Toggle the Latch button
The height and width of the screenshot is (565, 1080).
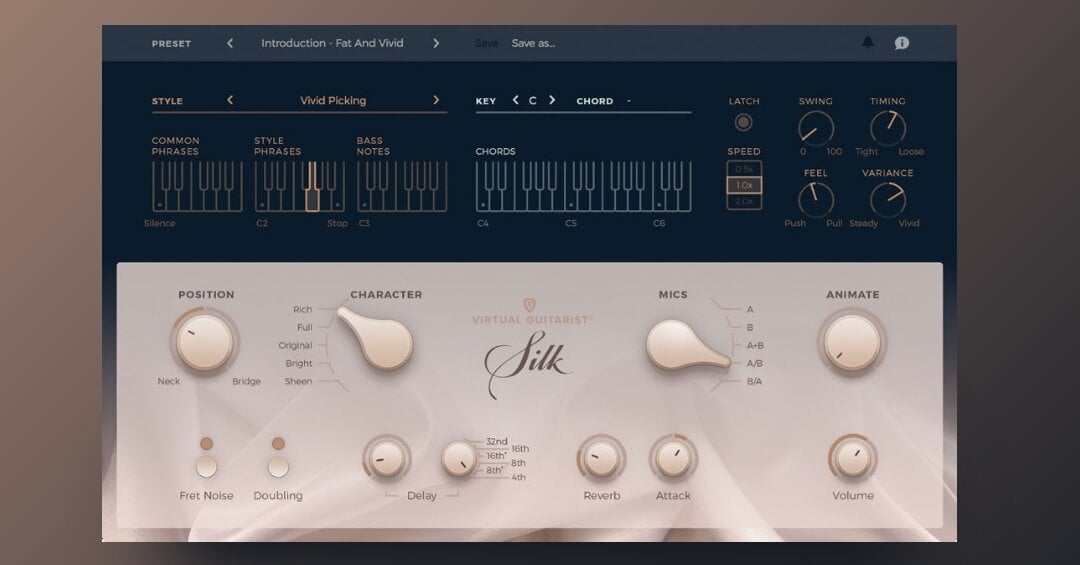pos(743,122)
